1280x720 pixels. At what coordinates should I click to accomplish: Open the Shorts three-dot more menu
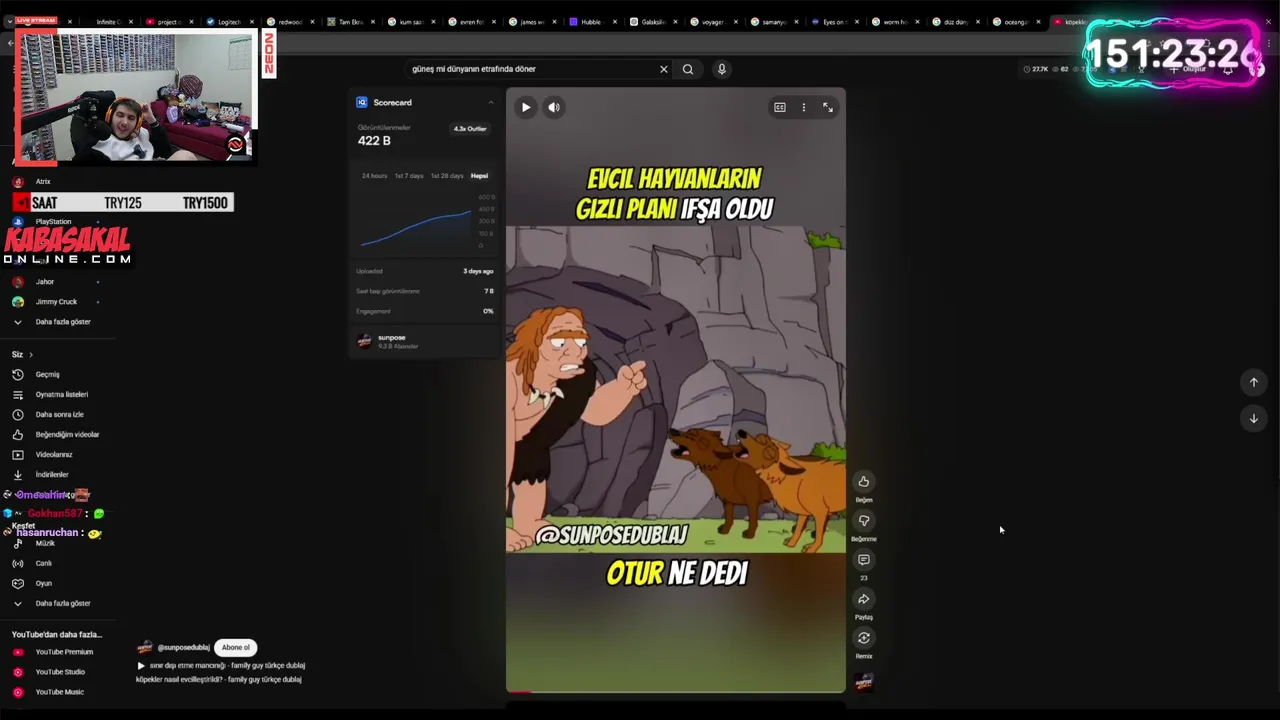(x=804, y=107)
